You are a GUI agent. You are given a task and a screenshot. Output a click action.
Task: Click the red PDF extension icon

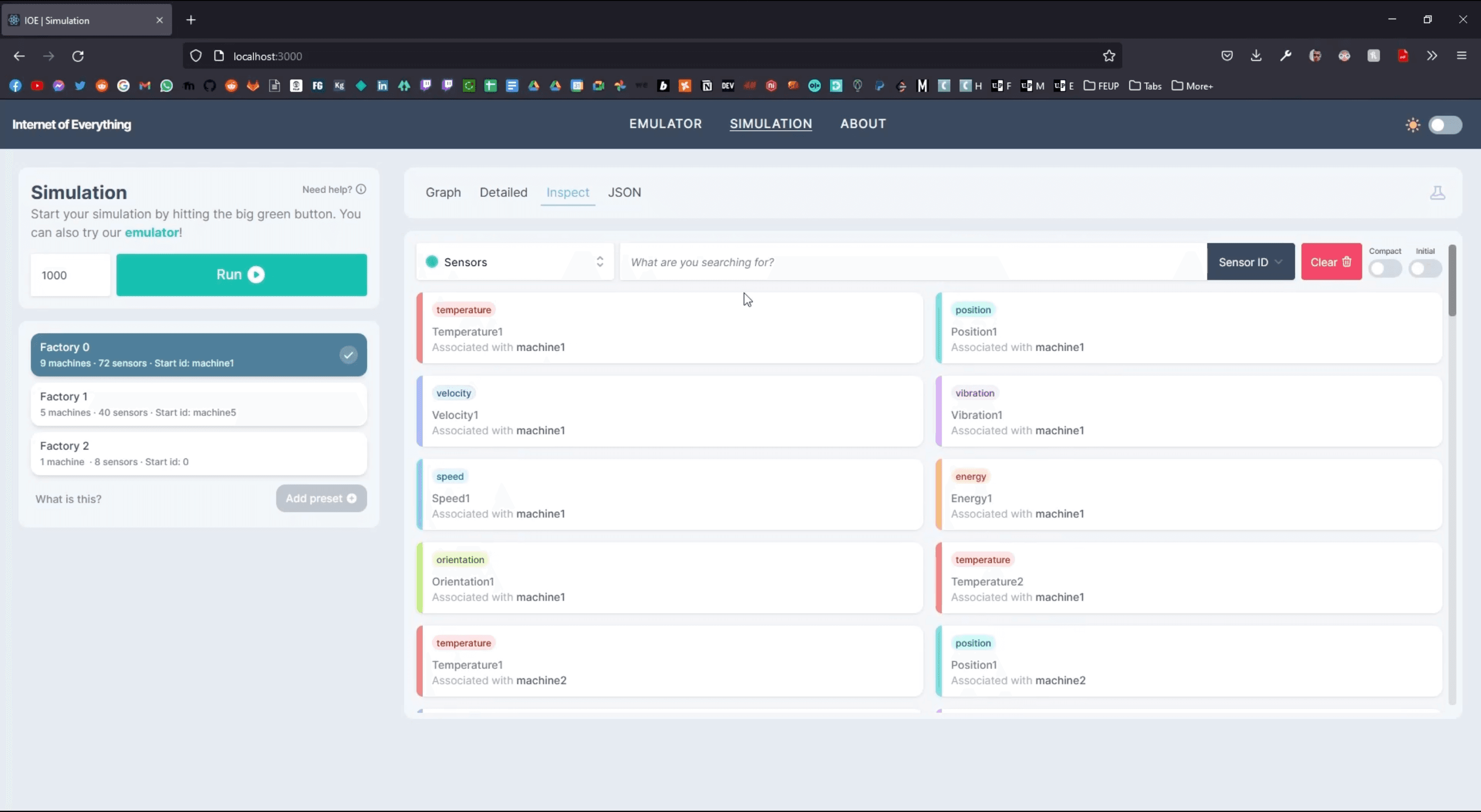(1403, 56)
